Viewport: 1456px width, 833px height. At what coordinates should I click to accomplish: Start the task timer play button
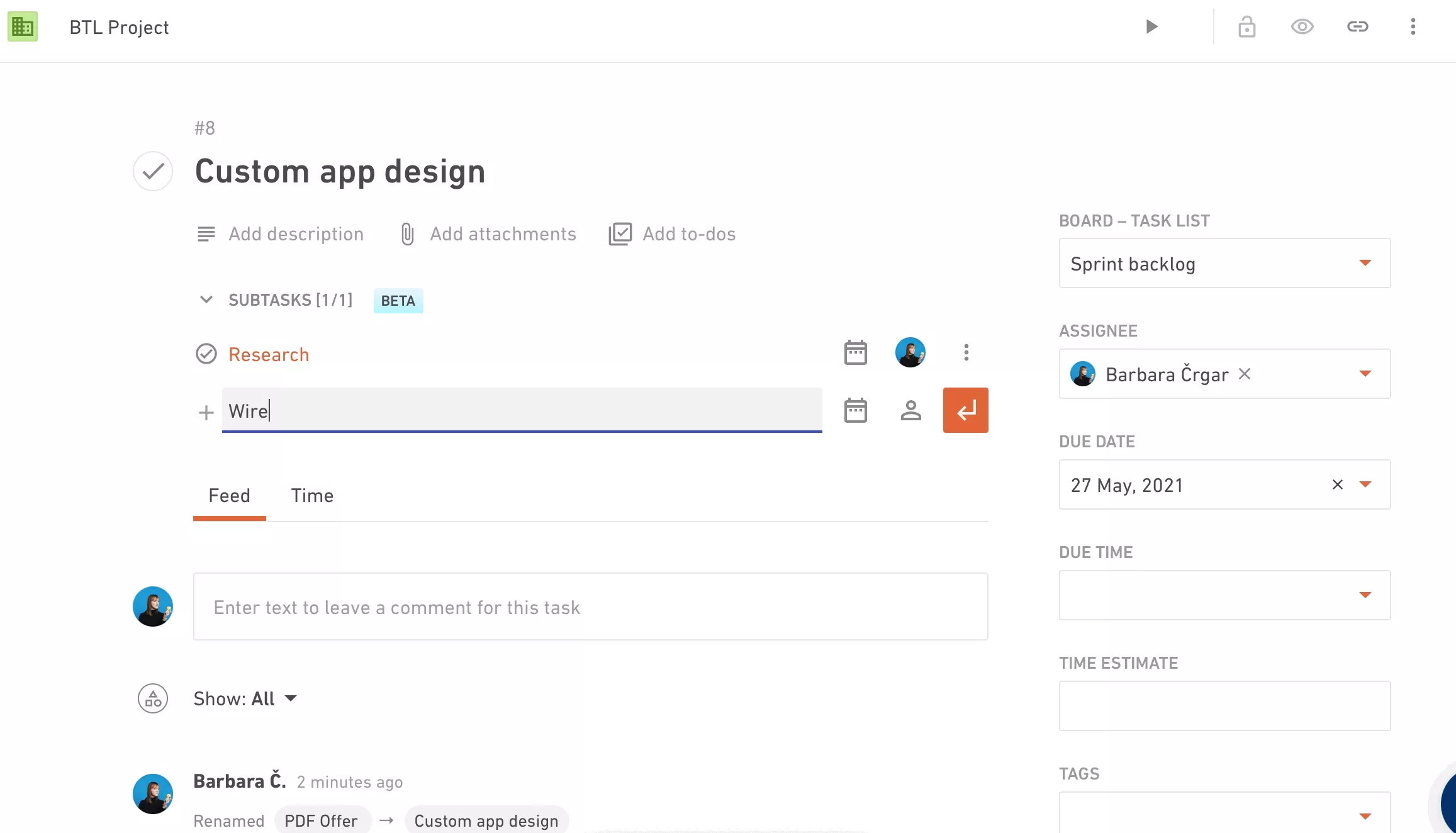pyautogui.click(x=1151, y=26)
